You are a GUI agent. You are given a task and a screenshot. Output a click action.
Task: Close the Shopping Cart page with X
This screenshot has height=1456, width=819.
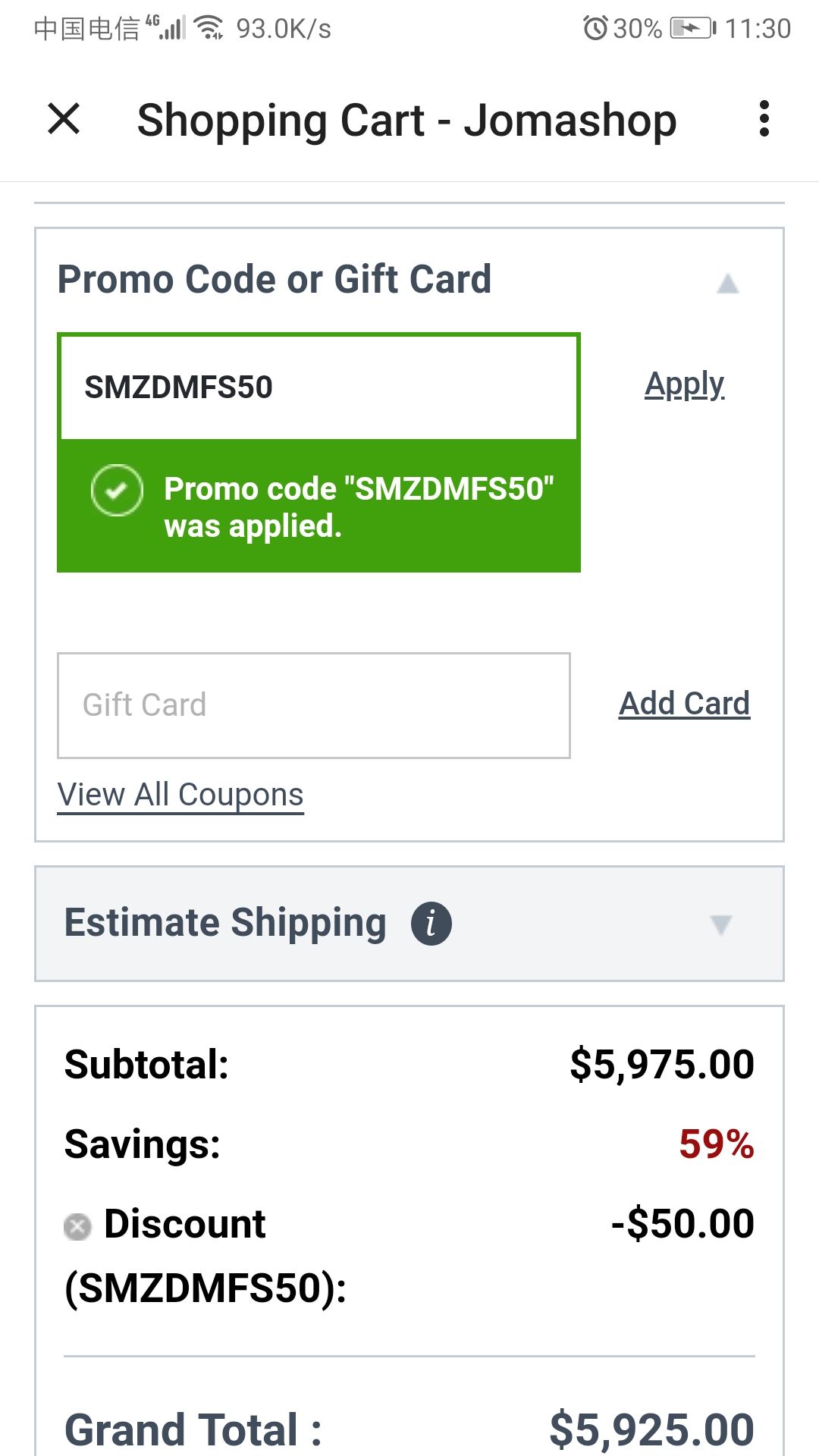(64, 119)
